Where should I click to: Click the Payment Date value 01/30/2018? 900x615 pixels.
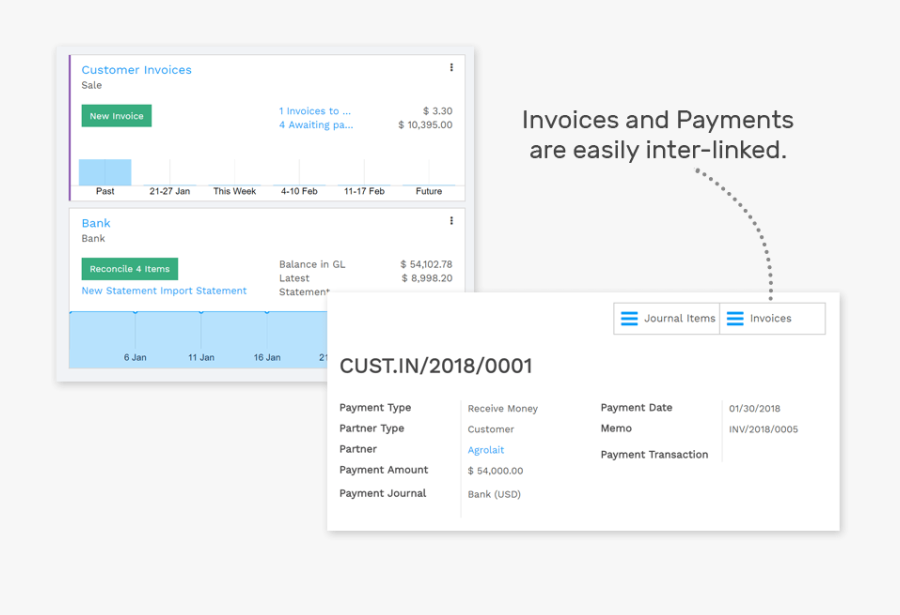click(x=754, y=409)
